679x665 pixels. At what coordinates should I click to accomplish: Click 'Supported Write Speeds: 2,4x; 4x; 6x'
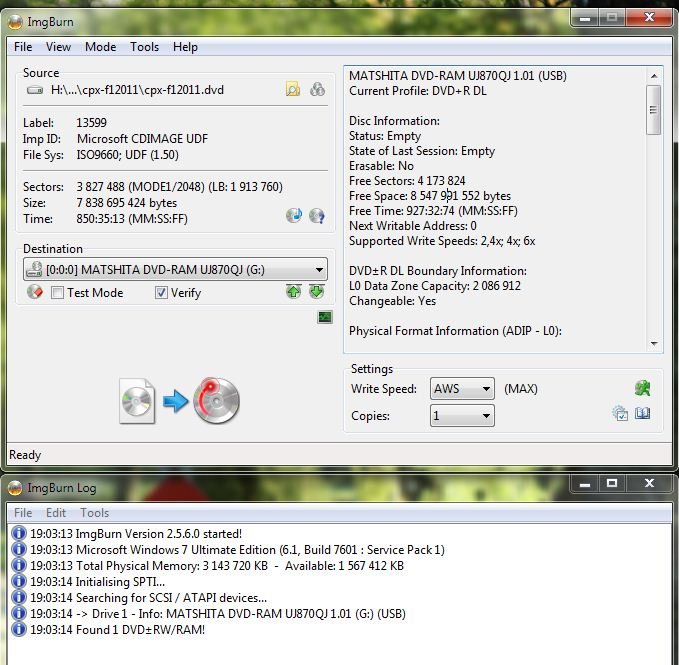(442, 241)
